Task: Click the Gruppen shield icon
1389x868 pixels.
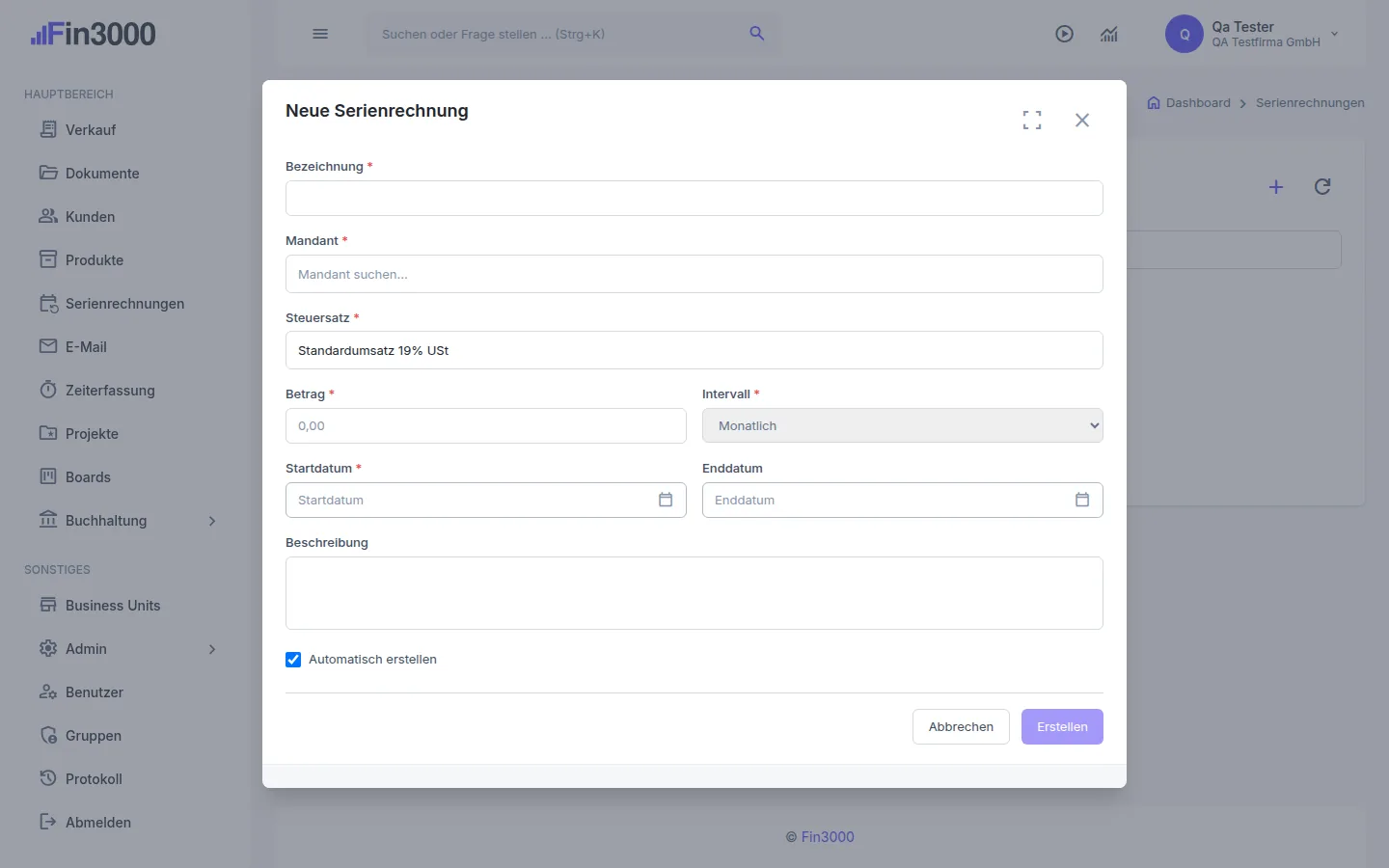Action: (x=48, y=735)
